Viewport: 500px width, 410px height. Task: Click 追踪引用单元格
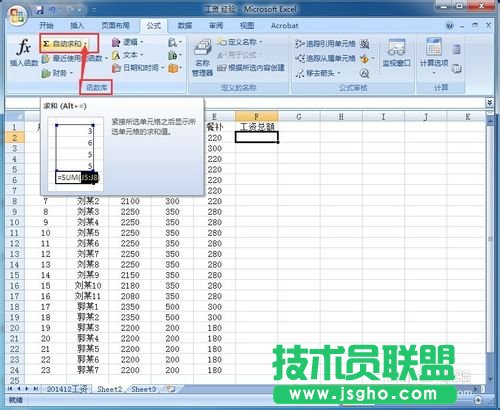(x=325, y=44)
